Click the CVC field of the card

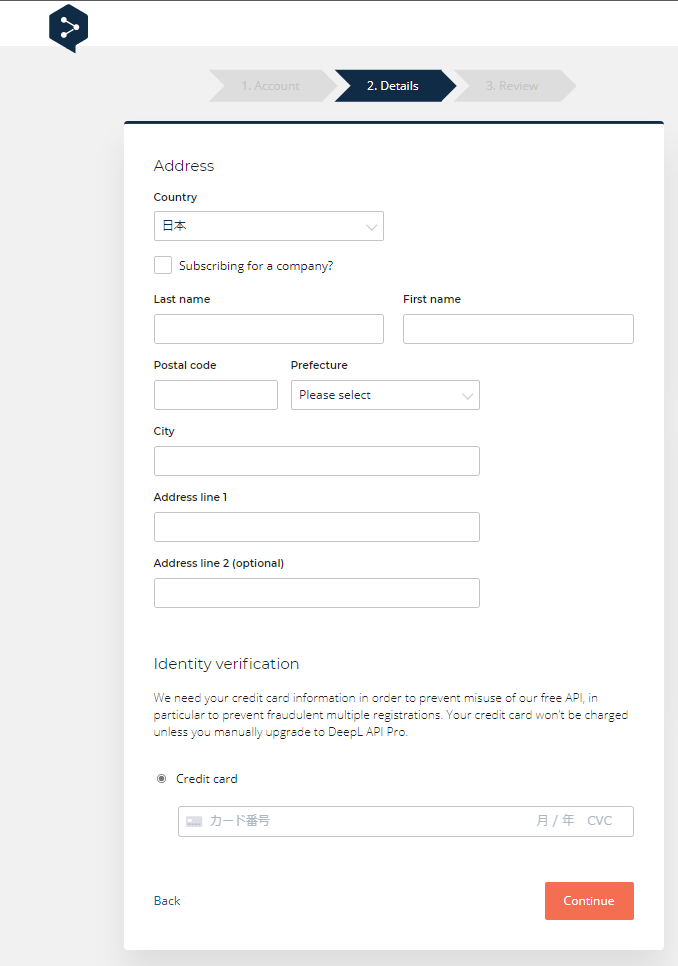600,821
